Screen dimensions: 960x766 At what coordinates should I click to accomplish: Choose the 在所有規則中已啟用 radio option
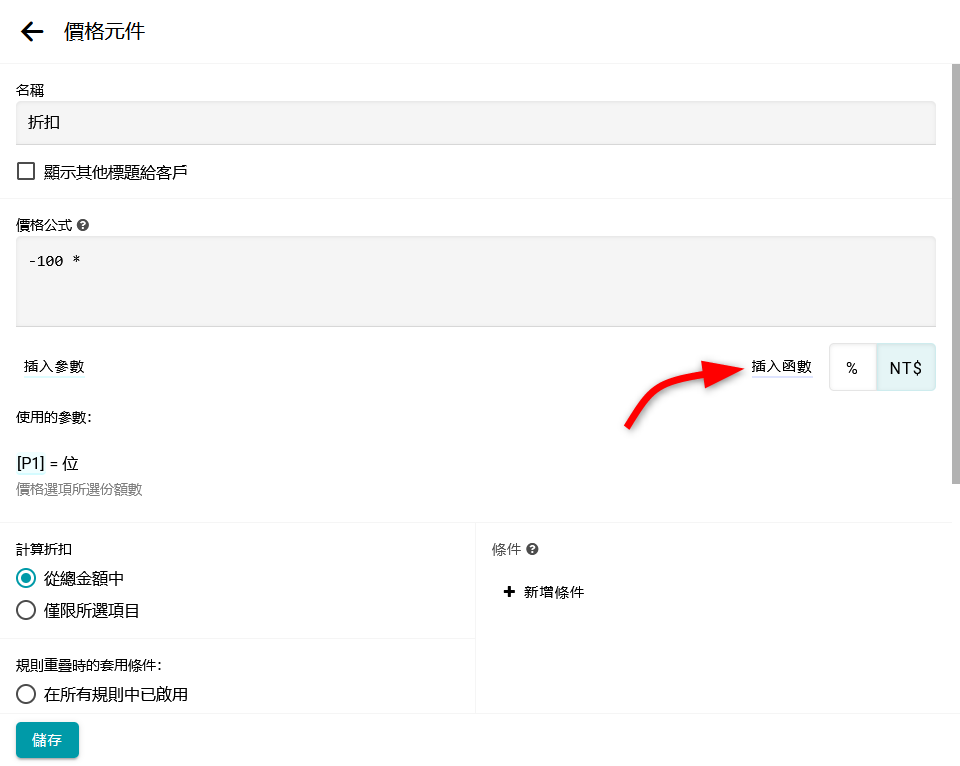[x=26, y=694]
